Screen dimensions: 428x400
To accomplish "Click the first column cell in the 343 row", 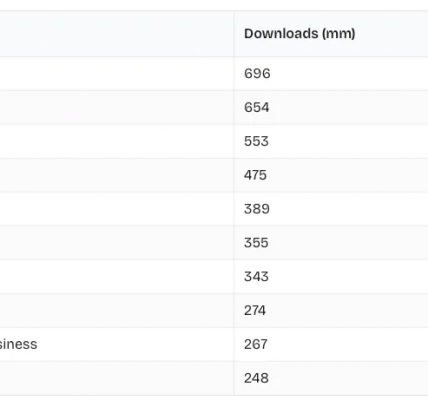I will pos(117,277).
